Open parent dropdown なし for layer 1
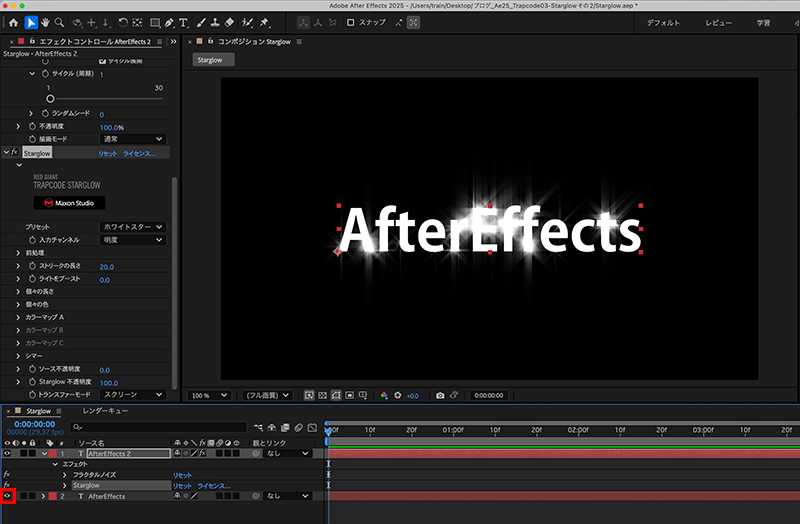Image resolution: width=800 pixels, height=524 pixels. (x=288, y=453)
